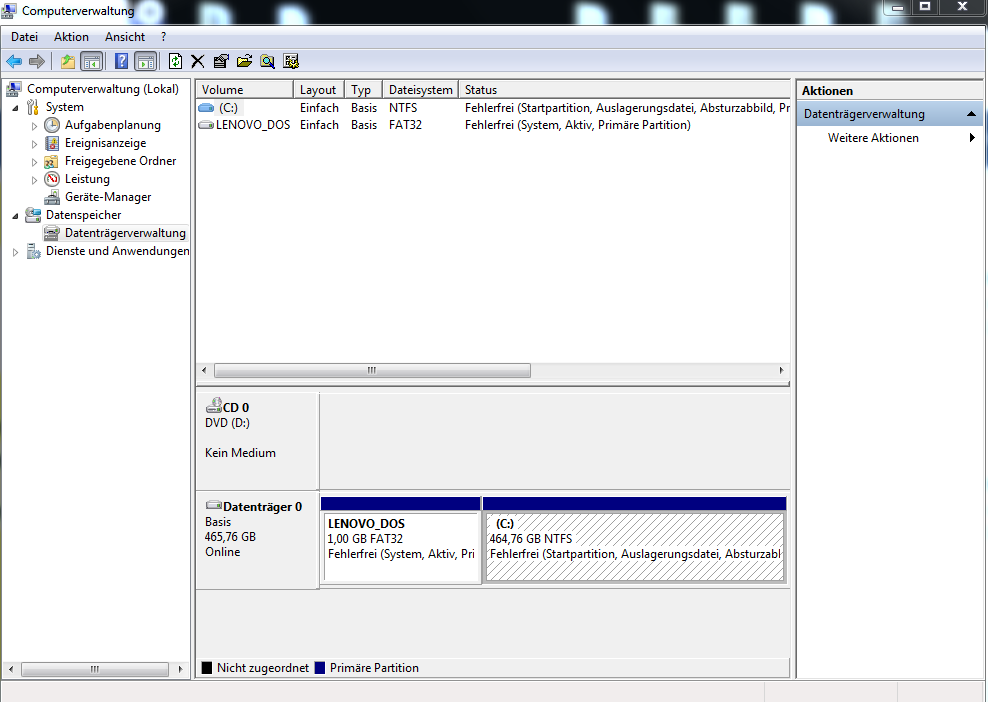Open Weitere Aktionen submenu
Viewport: 988px width, 702px height.
[x=890, y=137]
